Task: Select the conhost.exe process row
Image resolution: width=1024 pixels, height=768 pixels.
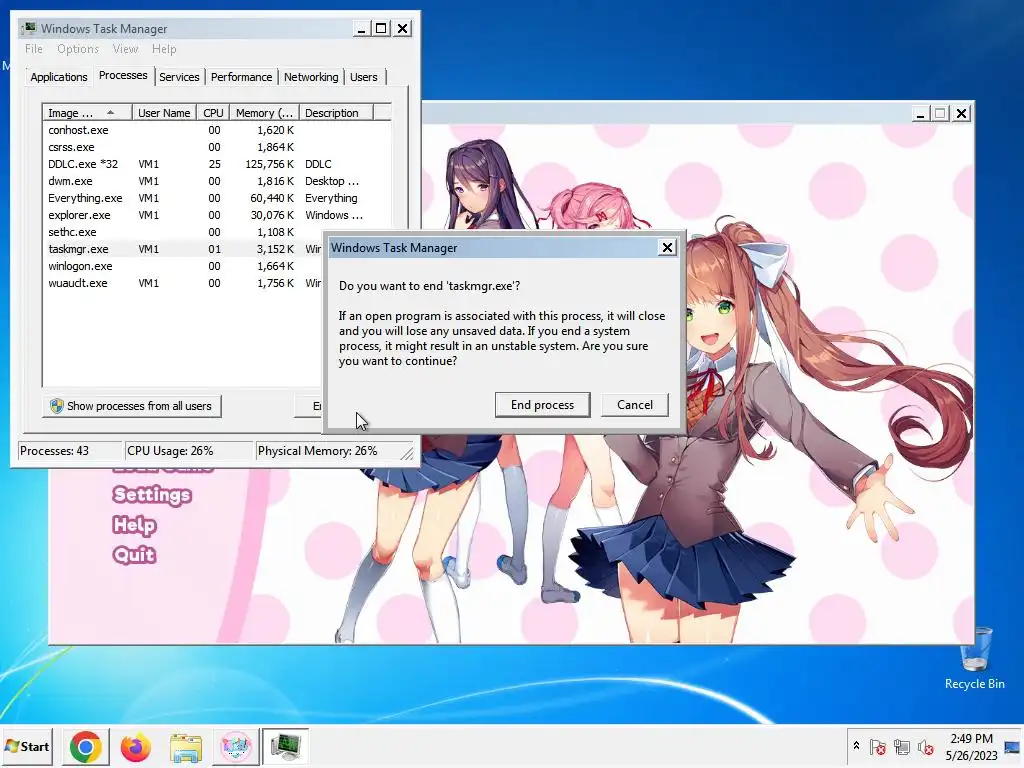Action: (x=216, y=130)
